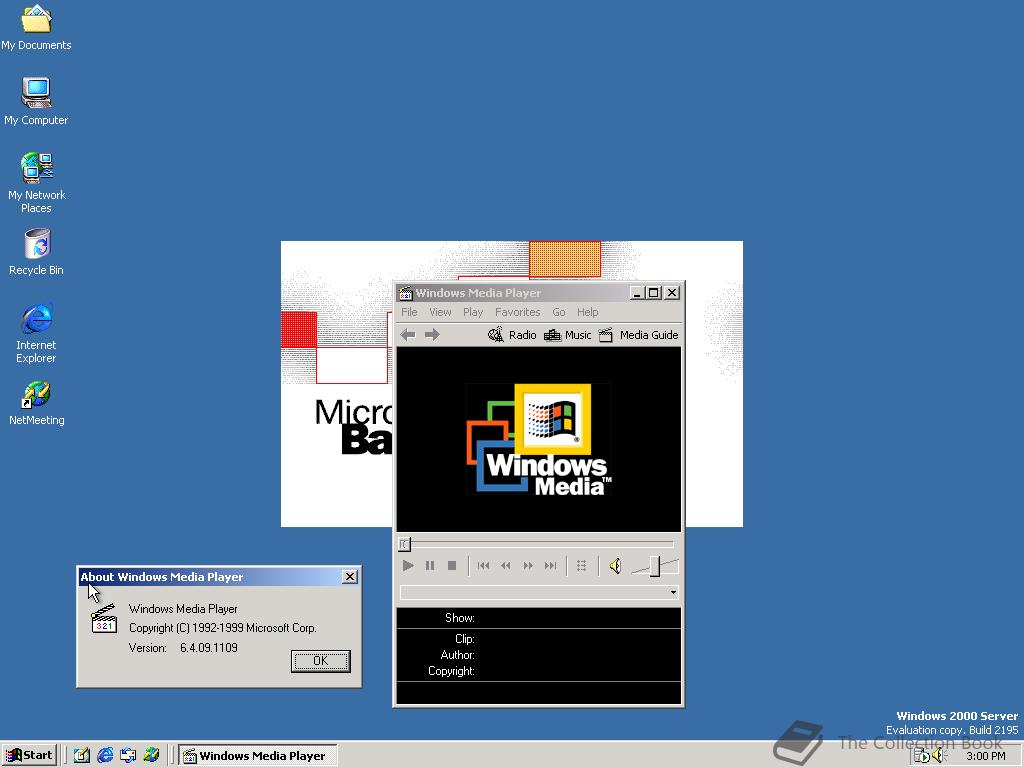This screenshot has height=768, width=1024.
Task: Click the Author: label in info panel
Action: coord(457,654)
